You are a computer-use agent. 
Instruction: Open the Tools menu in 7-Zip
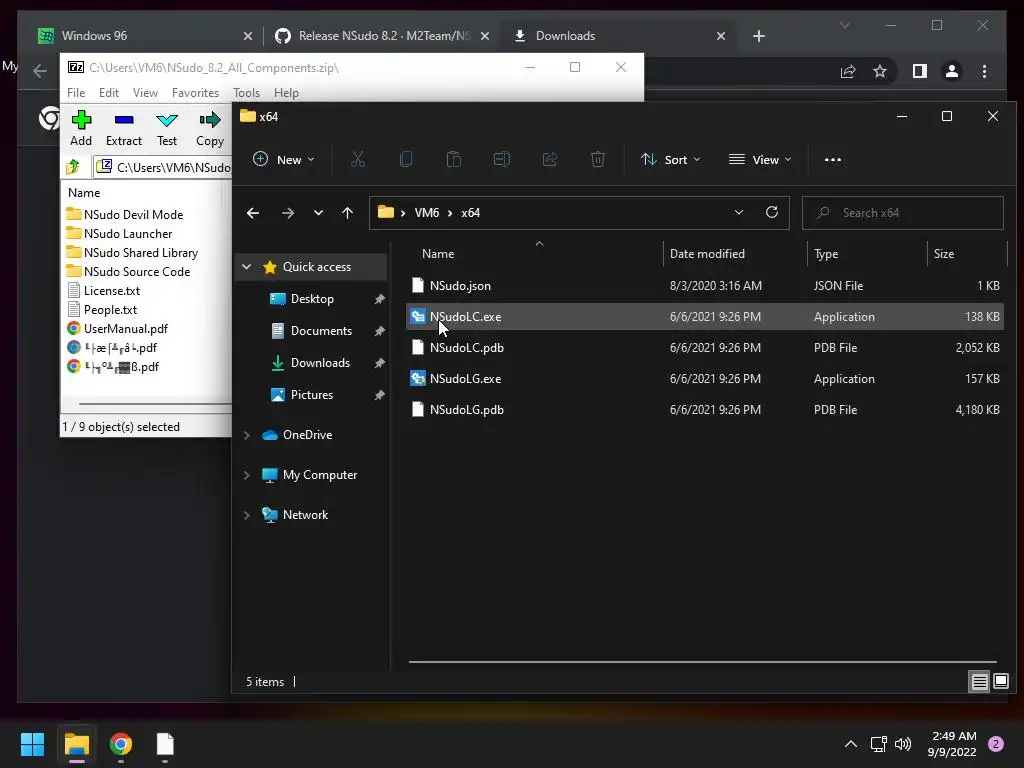(x=246, y=93)
